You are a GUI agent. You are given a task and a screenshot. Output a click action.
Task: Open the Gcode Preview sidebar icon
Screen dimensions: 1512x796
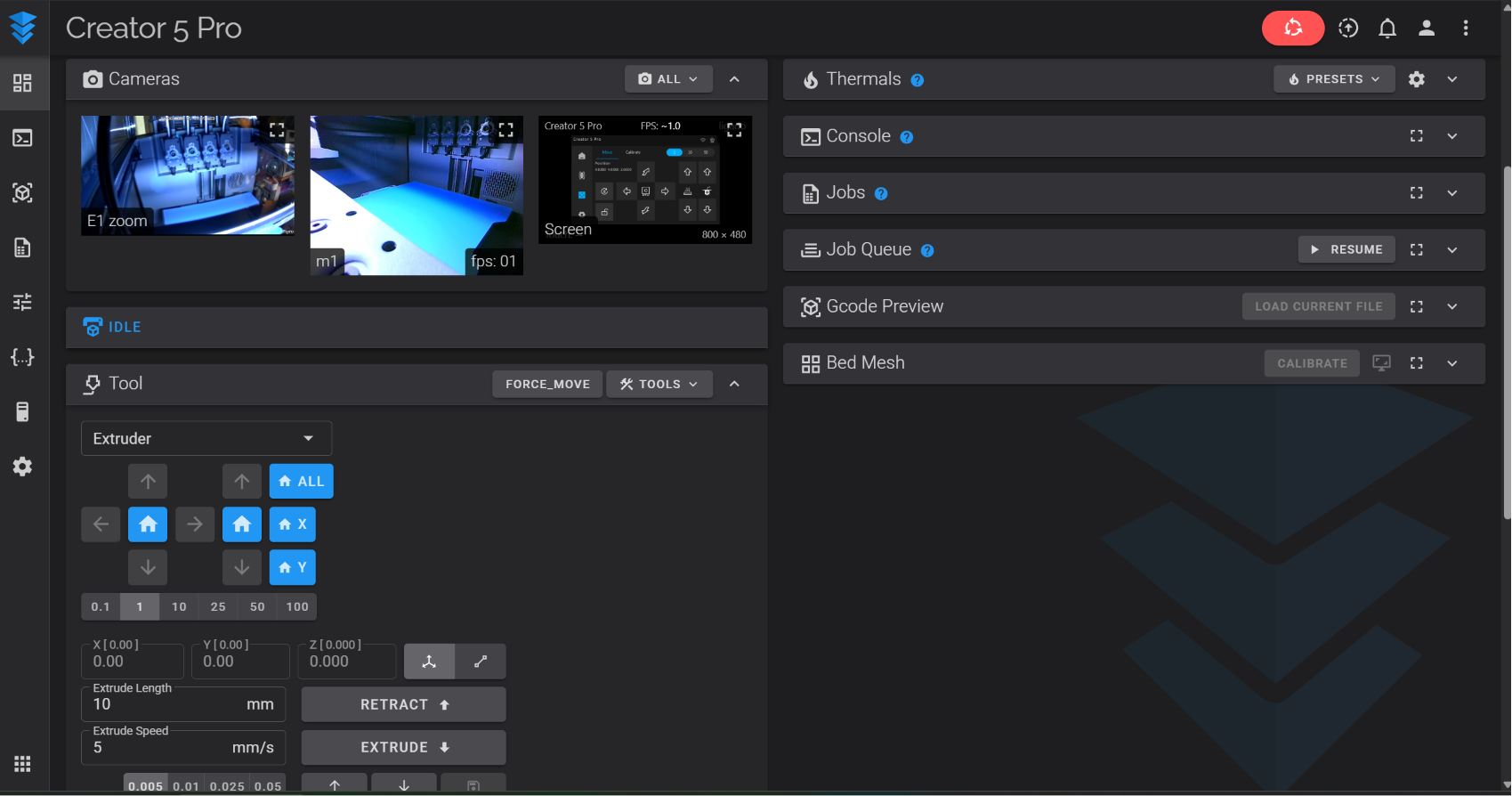tap(22, 193)
